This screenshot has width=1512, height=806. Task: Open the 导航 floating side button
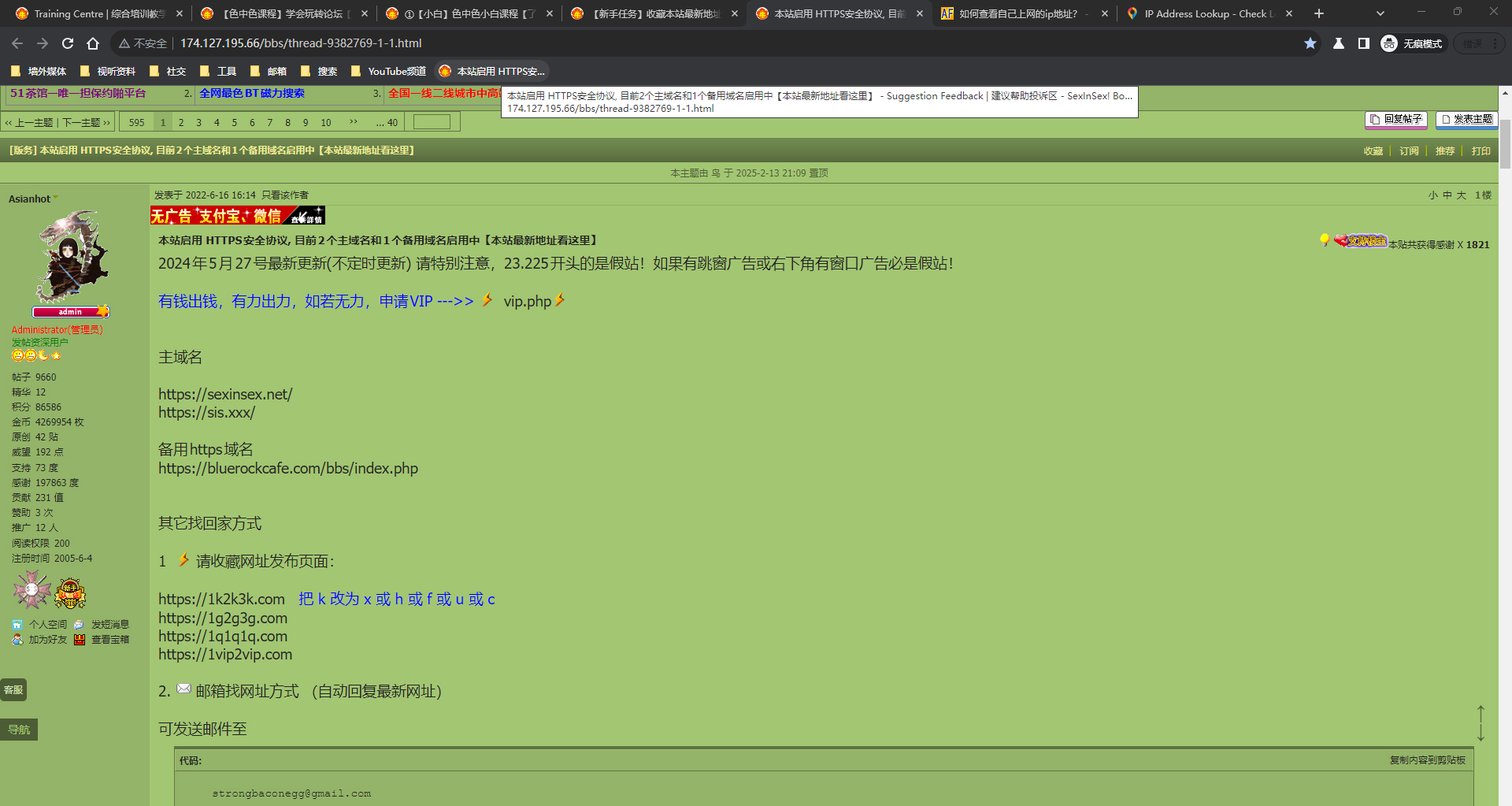point(19,730)
